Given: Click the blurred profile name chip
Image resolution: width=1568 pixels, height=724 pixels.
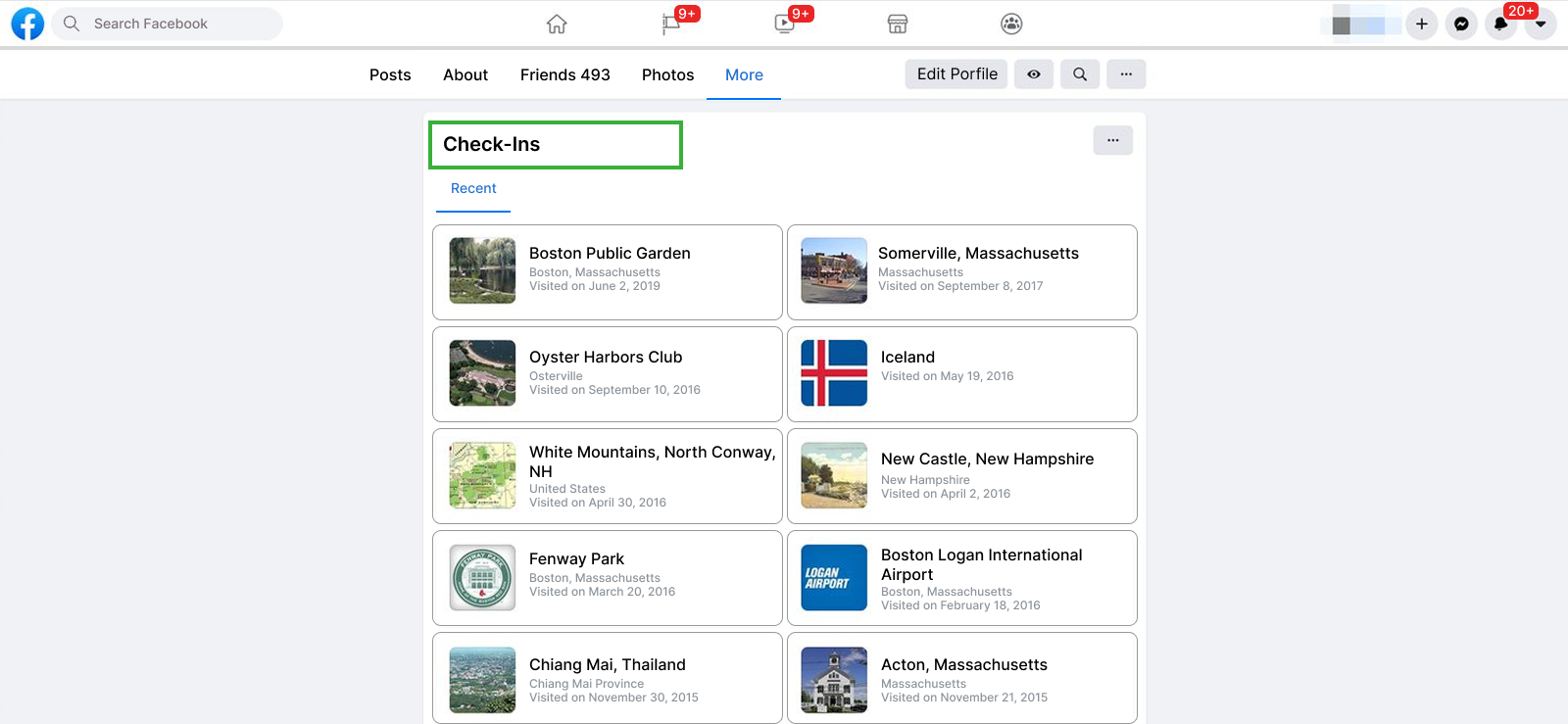Looking at the screenshot, I should [x=1360, y=24].
